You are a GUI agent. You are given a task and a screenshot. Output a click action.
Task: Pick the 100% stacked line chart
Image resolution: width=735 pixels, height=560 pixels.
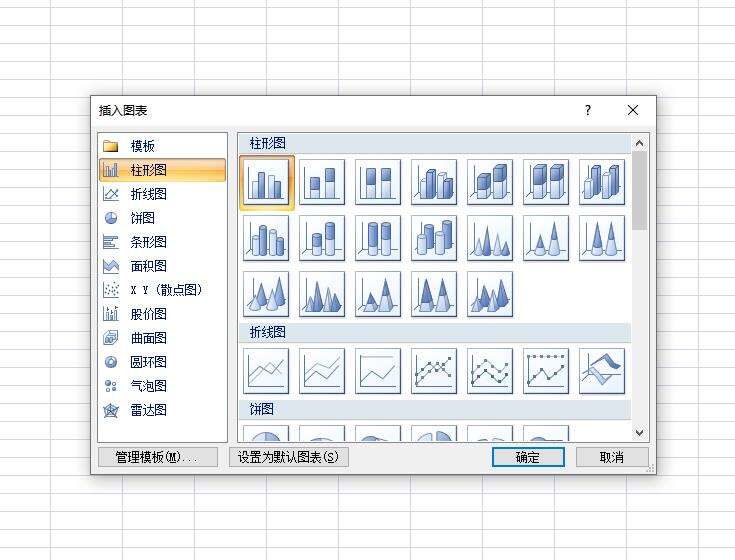click(378, 371)
